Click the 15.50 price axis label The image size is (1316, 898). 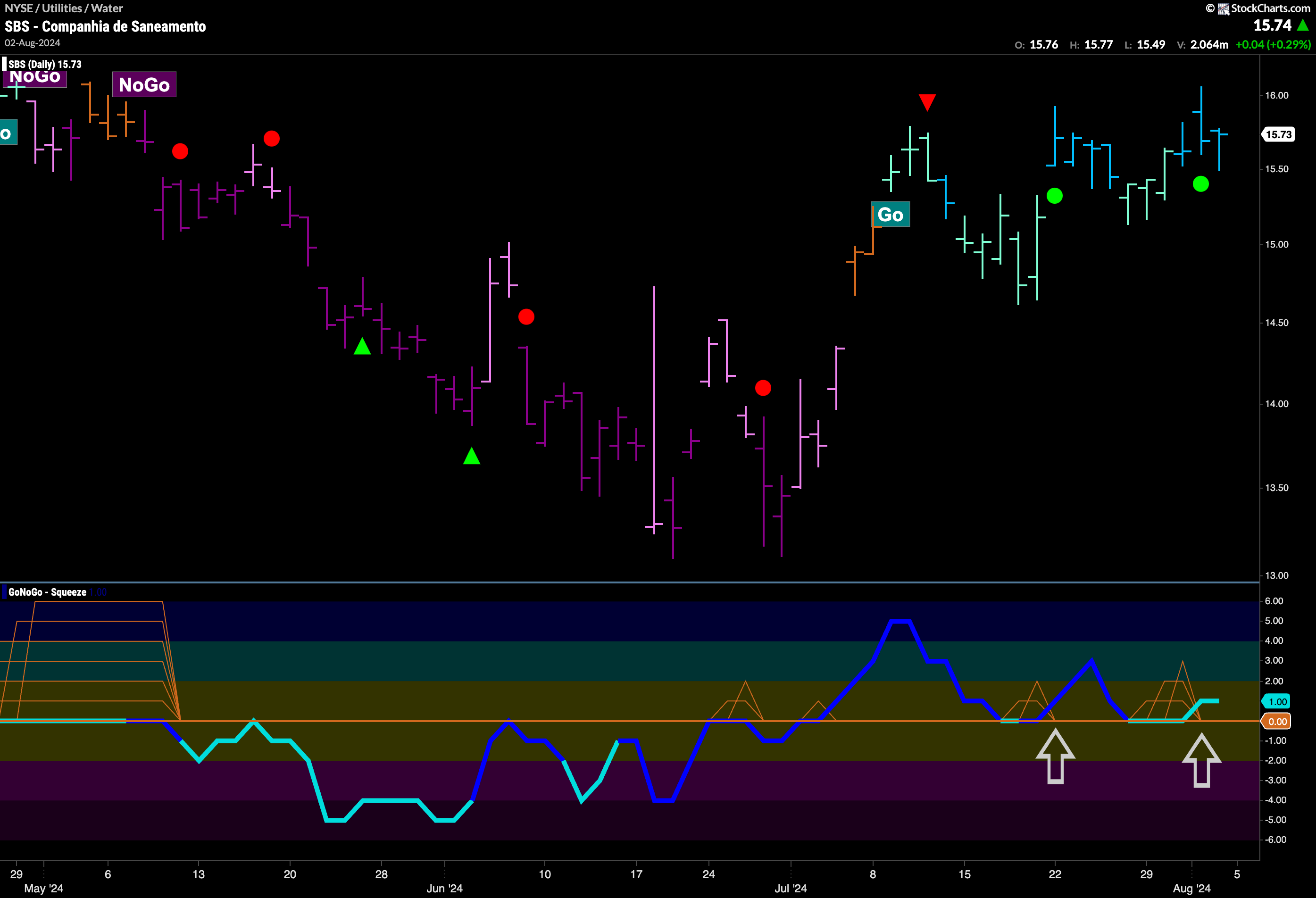click(1277, 169)
